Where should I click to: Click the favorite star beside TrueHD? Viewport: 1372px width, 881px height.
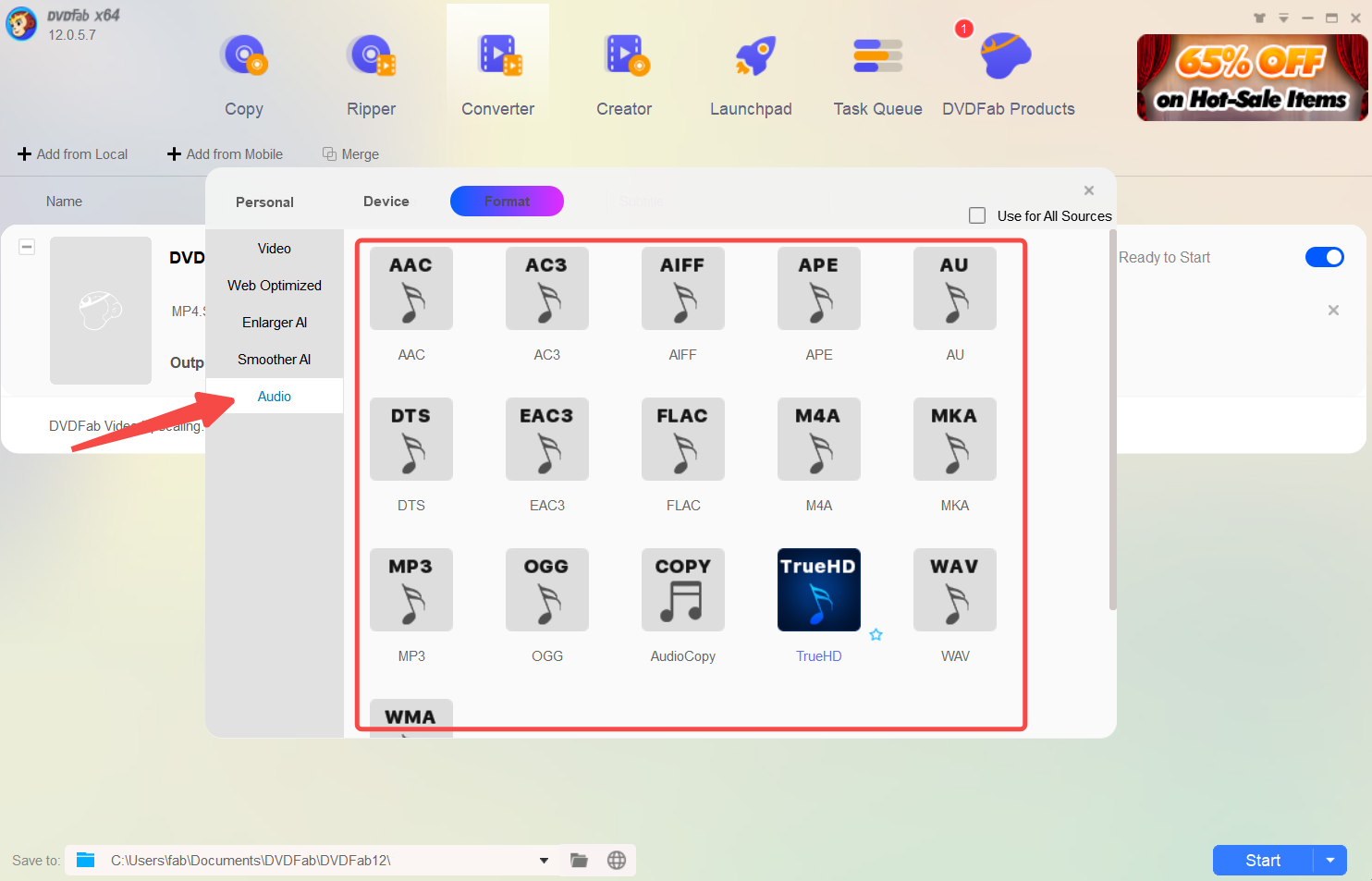tap(876, 635)
